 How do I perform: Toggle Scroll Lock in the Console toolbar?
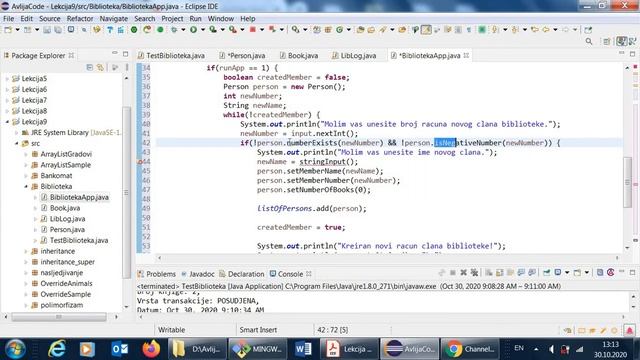tap(500, 272)
